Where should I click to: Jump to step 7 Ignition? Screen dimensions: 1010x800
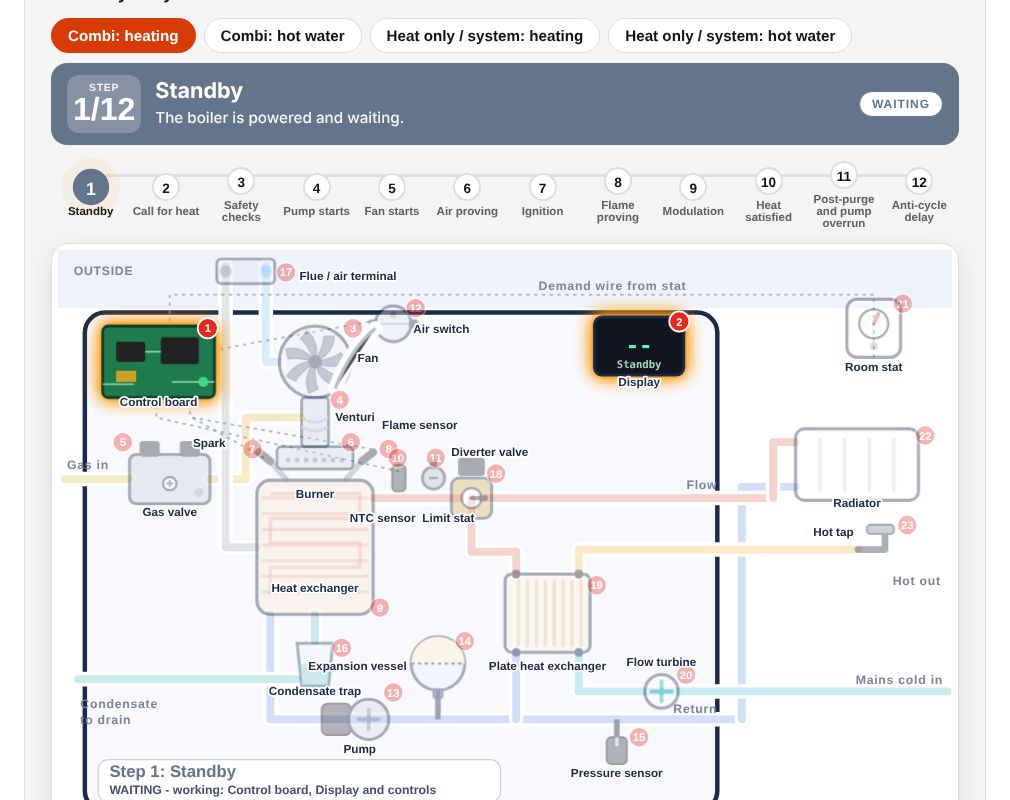click(542, 188)
